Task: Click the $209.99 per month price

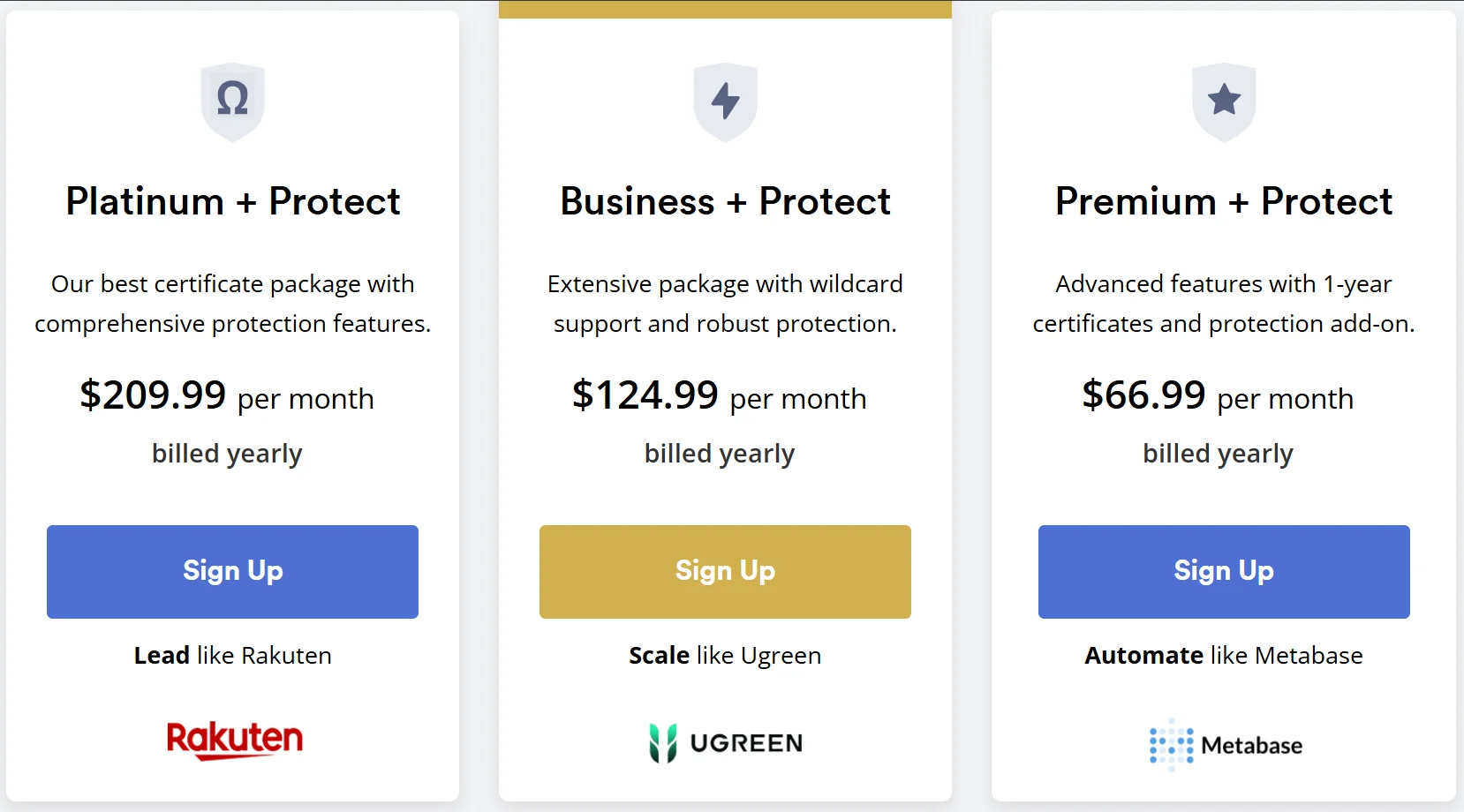Action: tap(227, 395)
